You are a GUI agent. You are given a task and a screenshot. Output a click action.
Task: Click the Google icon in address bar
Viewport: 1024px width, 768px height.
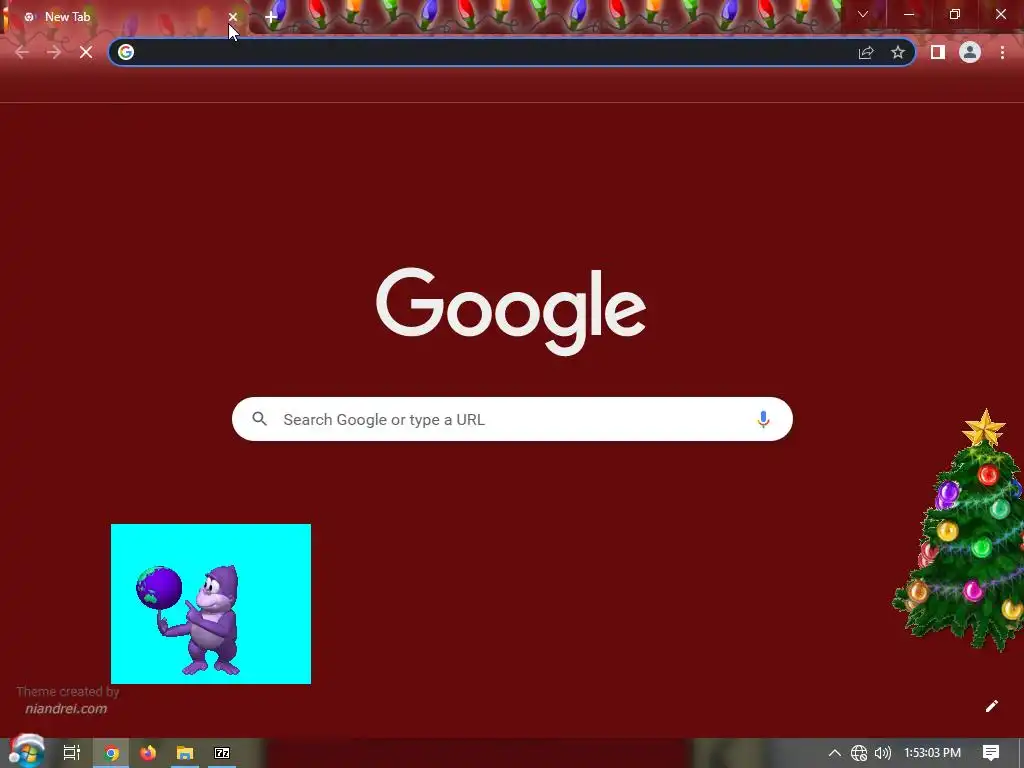[x=126, y=52]
